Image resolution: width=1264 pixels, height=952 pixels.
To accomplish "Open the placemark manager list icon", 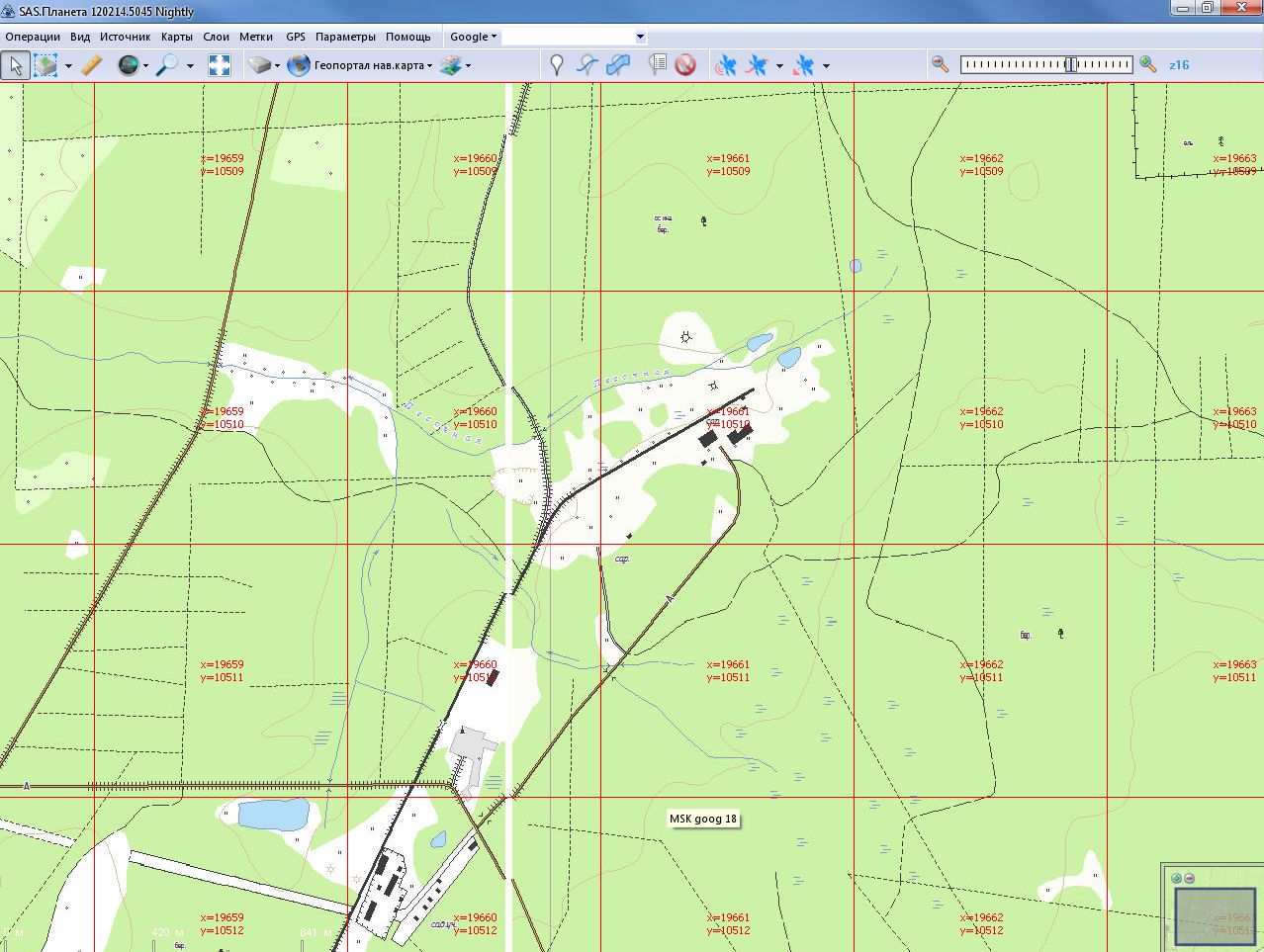I will (x=657, y=65).
